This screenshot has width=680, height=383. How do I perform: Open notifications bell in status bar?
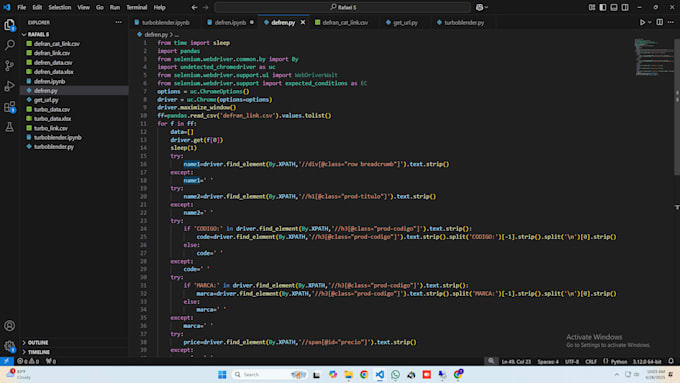click(x=671, y=361)
